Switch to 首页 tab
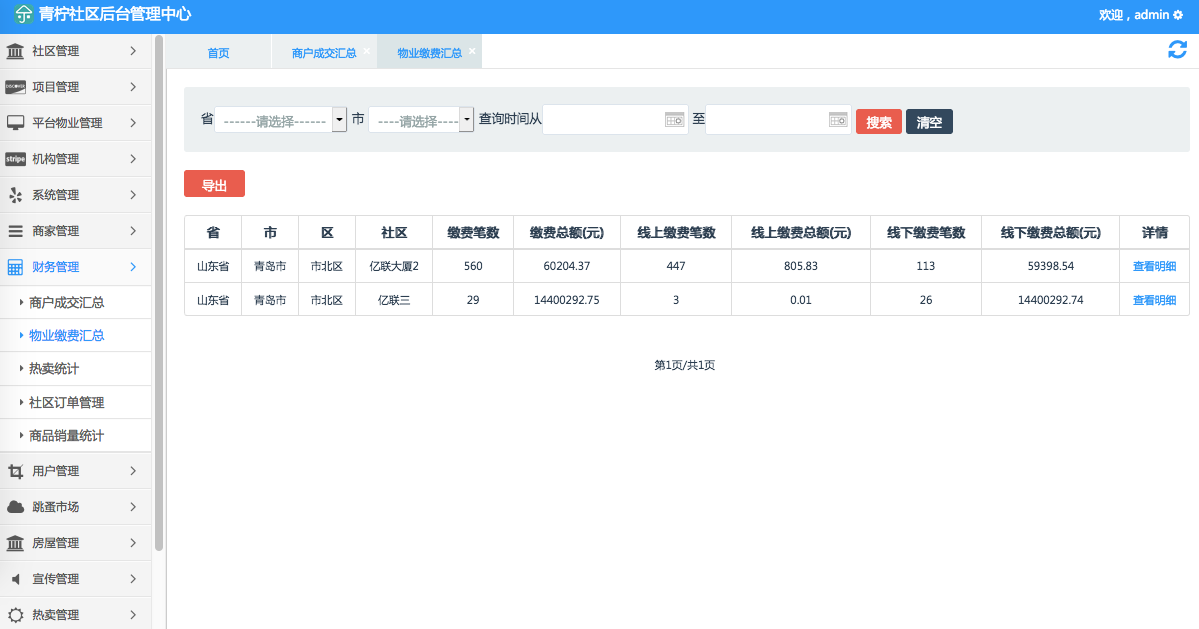The image size is (1199, 629). click(218, 53)
